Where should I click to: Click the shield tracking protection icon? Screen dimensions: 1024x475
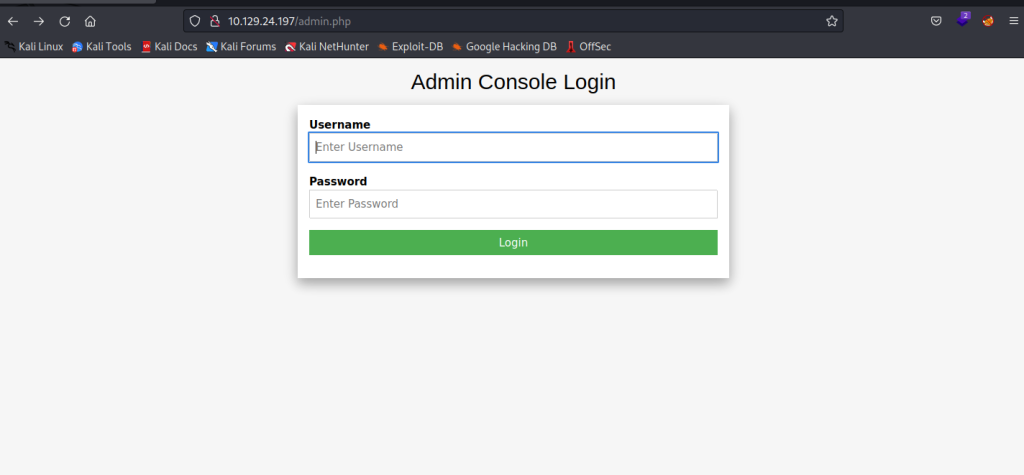click(x=196, y=21)
